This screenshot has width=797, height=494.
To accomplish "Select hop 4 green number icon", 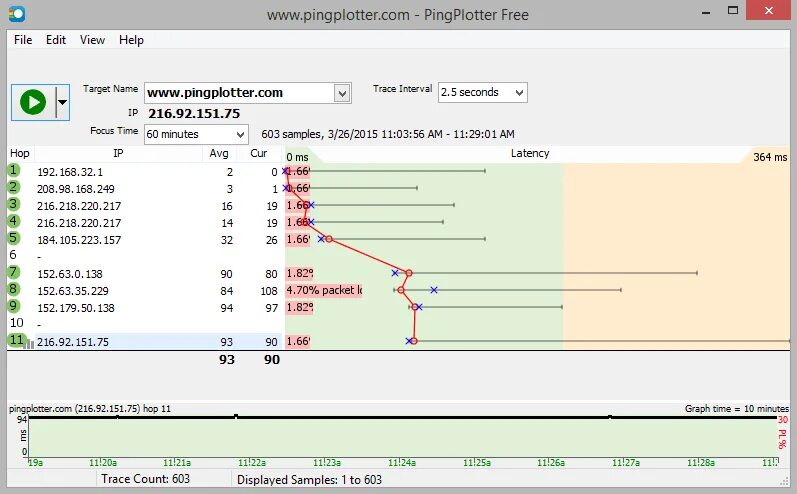I will [x=14, y=221].
